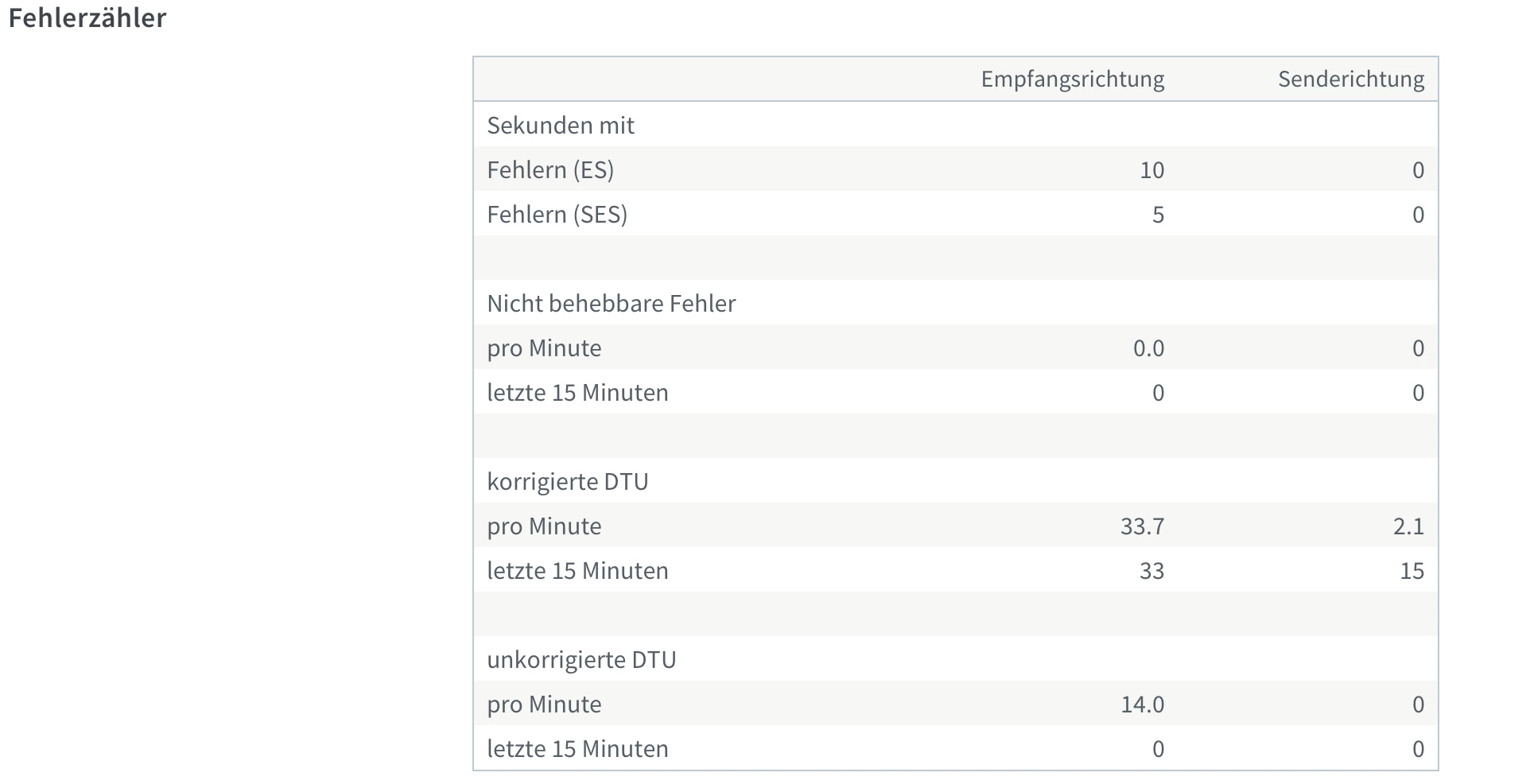1530x784 pixels.
Task: Click pro Minute under korrigierte DTU
Action: coord(544,526)
